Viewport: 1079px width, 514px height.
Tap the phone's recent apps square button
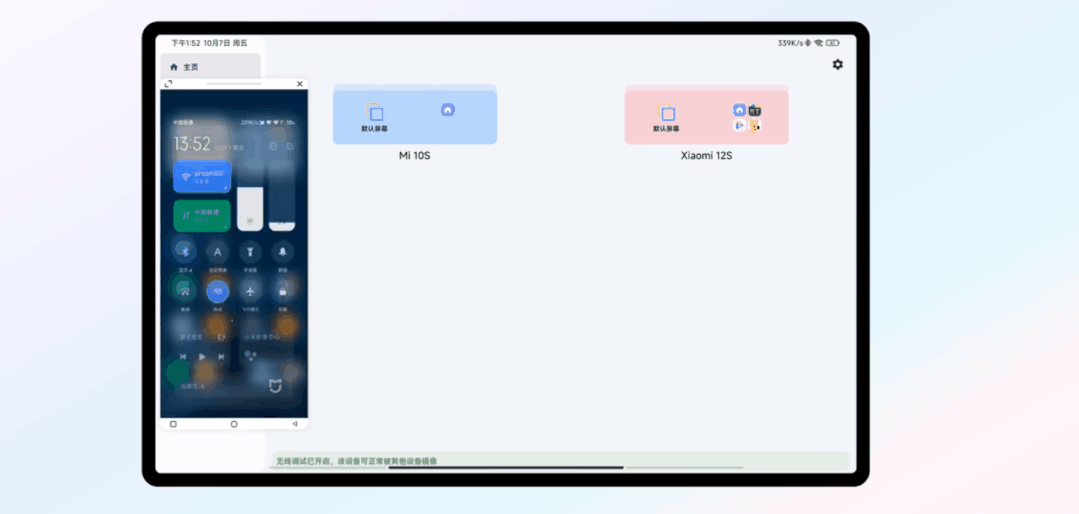[173, 424]
